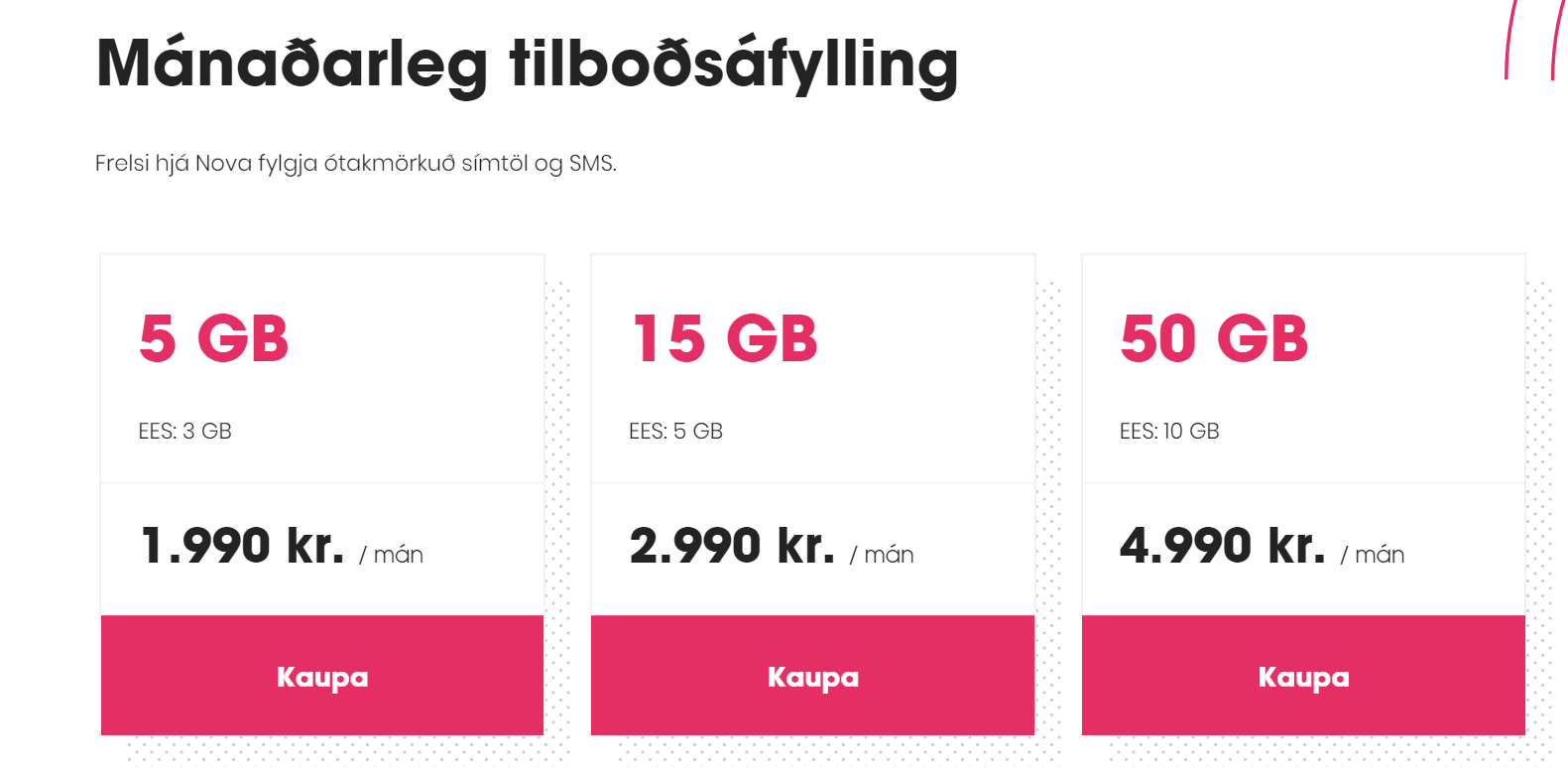Click the Kaupa button for 15 GB plan

pos(812,677)
